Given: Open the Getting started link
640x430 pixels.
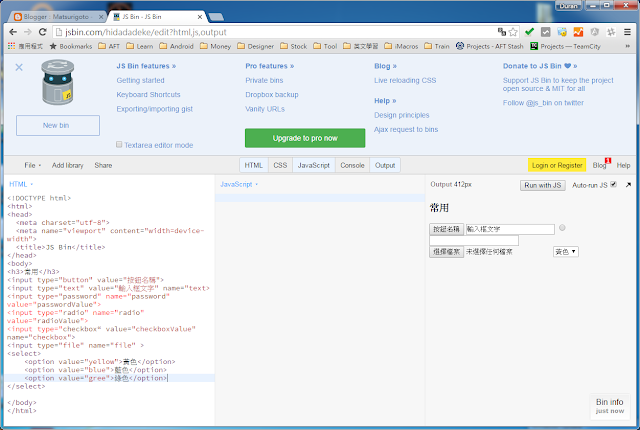Looking at the screenshot, I should point(140,80).
